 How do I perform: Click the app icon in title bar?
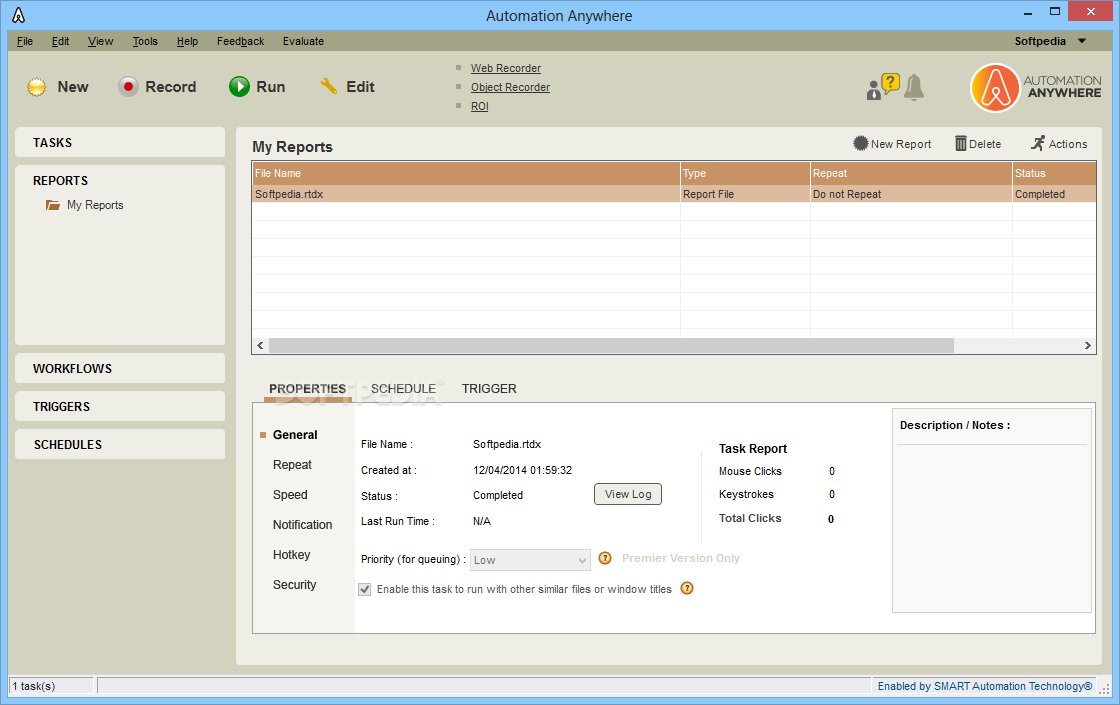(18, 15)
